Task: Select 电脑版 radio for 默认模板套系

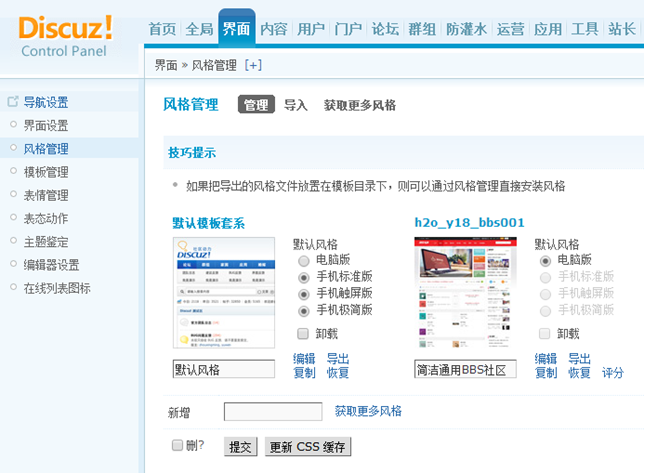Action: pyautogui.click(x=304, y=261)
